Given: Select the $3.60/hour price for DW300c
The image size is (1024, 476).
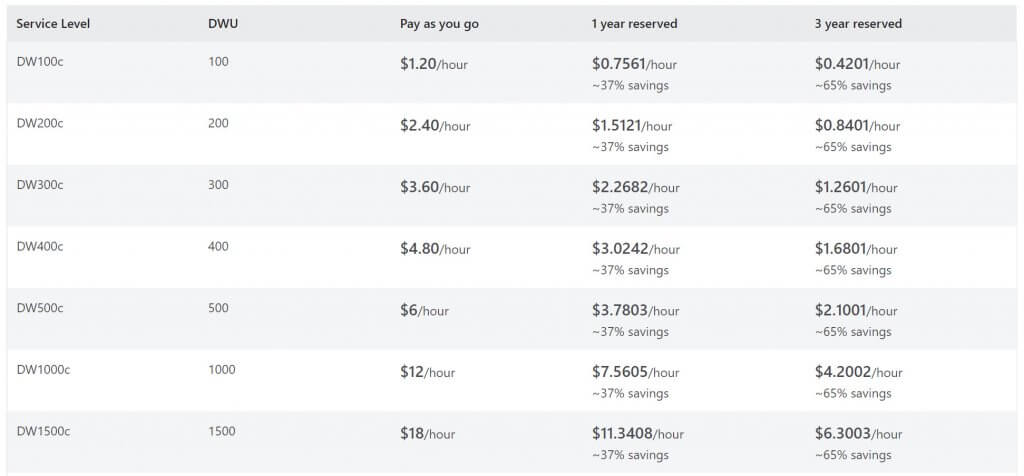Looking at the screenshot, I should point(435,187).
